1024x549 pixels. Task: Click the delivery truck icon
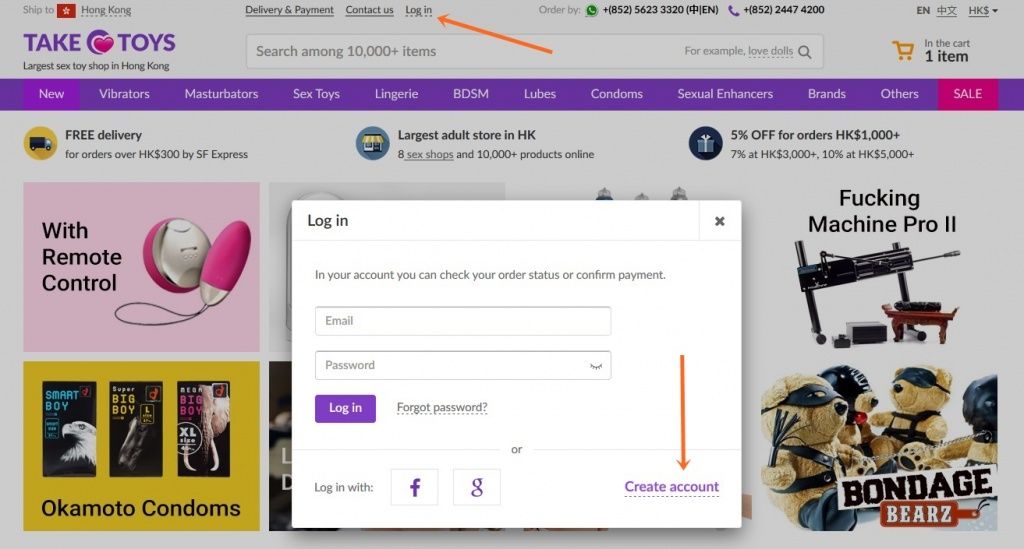coord(40,143)
